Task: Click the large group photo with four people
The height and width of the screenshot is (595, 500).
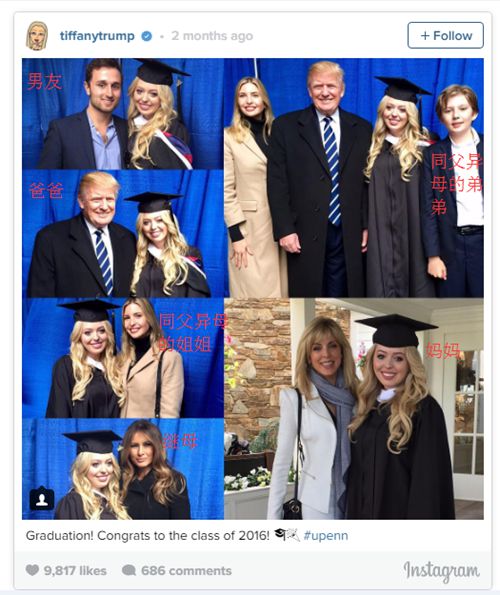Action: coord(354,178)
